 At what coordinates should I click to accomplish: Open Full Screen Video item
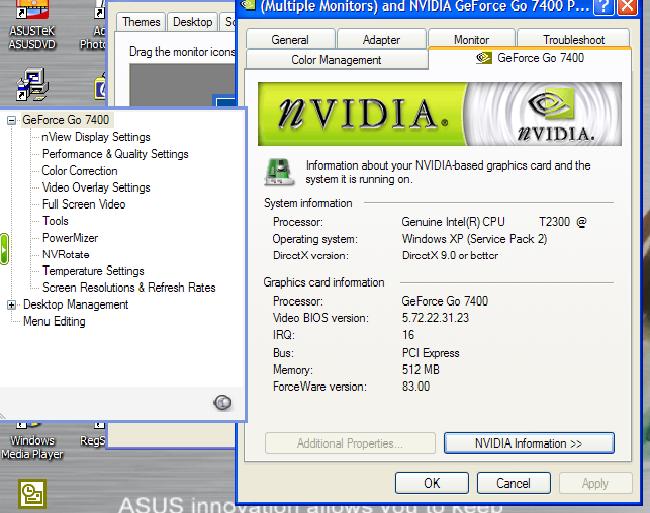84,204
